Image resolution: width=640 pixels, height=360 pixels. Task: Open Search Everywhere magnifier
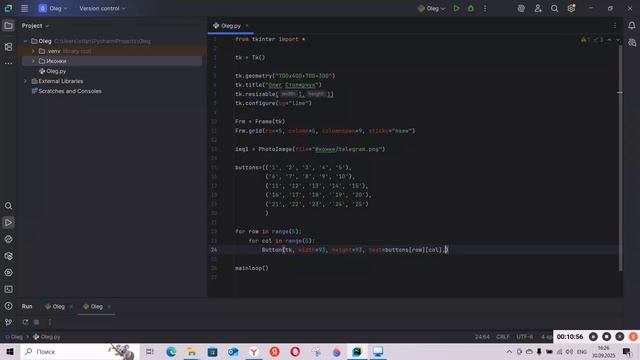pyautogui.click(x=554, y=8)
